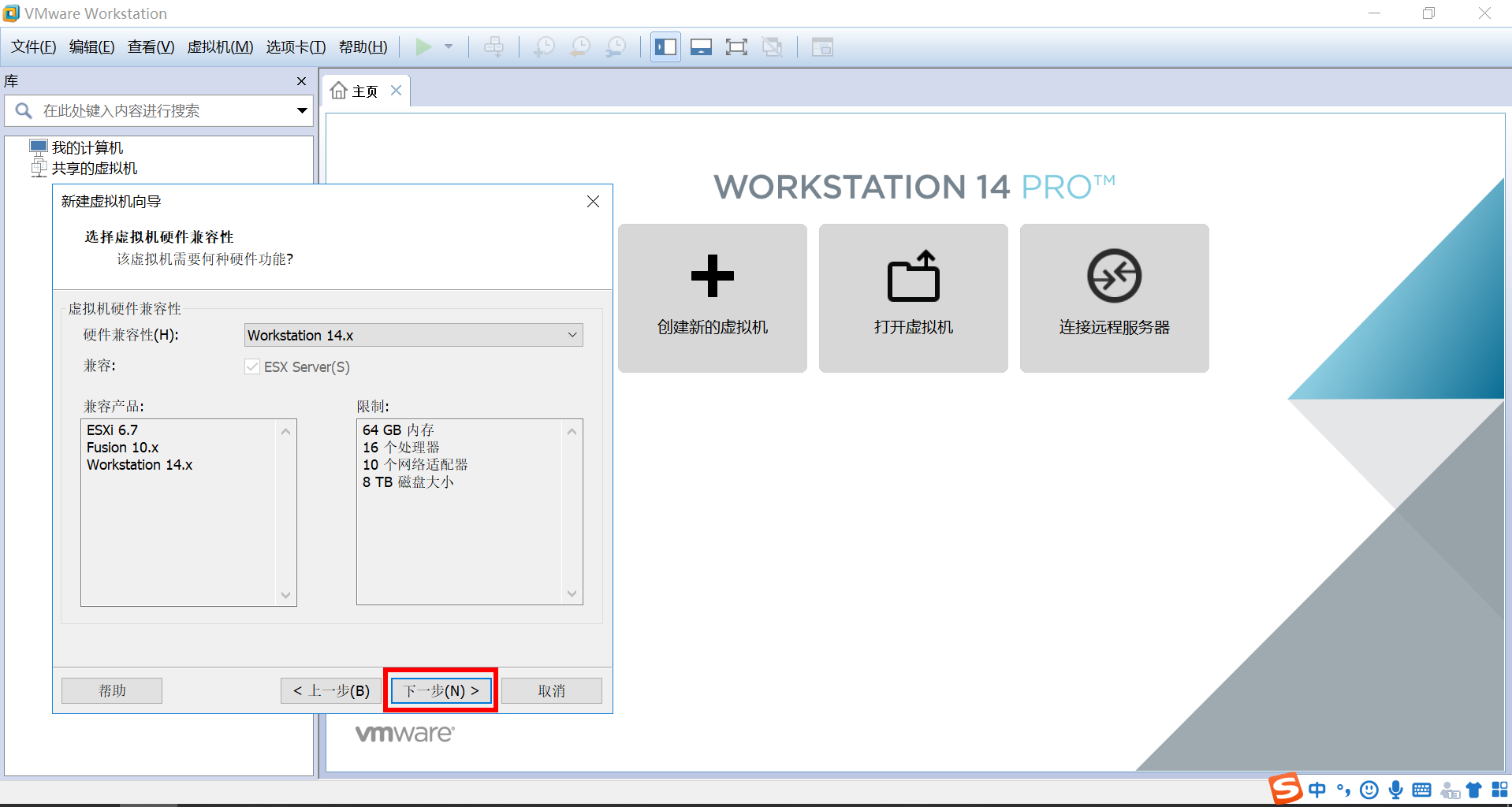
Task: Click the 下一步(N) > next button
Action: 441,690
